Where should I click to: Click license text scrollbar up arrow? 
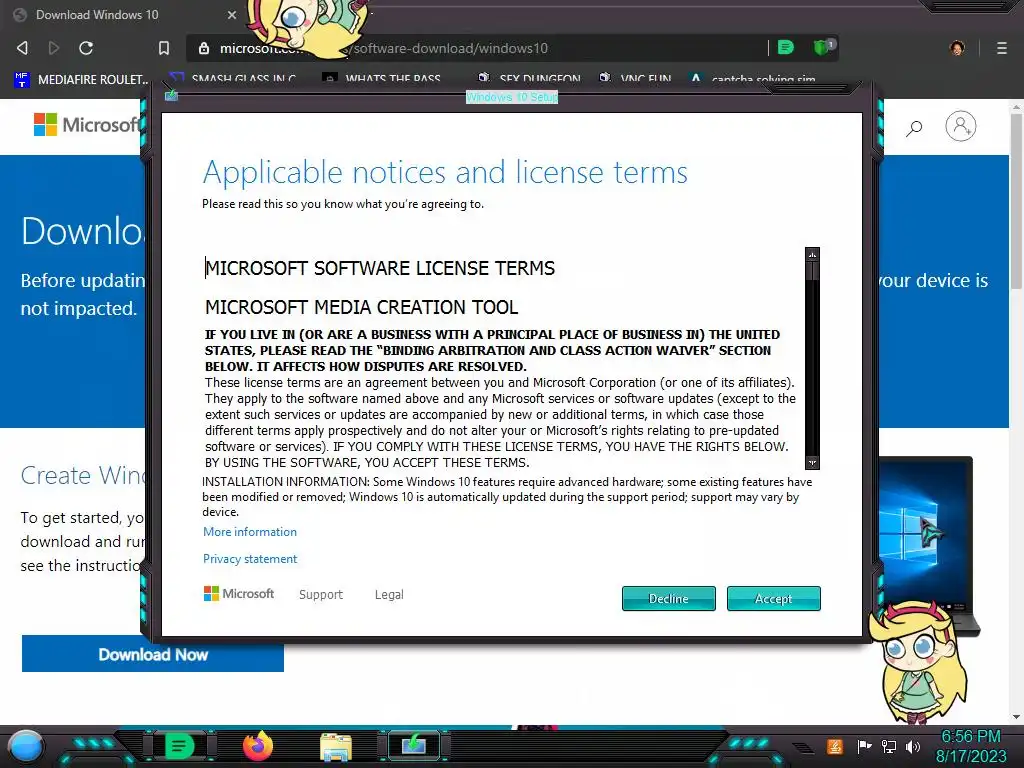[812, 254]
